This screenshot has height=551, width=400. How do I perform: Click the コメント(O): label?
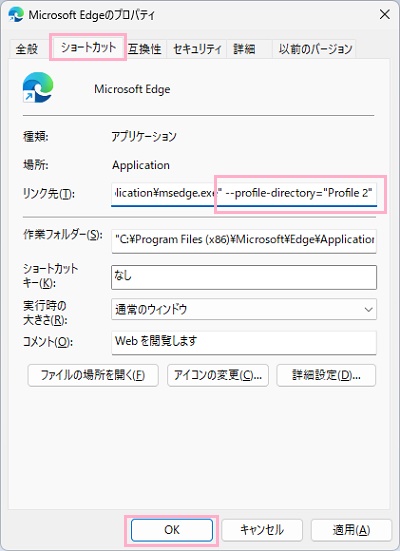pos(47,342)
